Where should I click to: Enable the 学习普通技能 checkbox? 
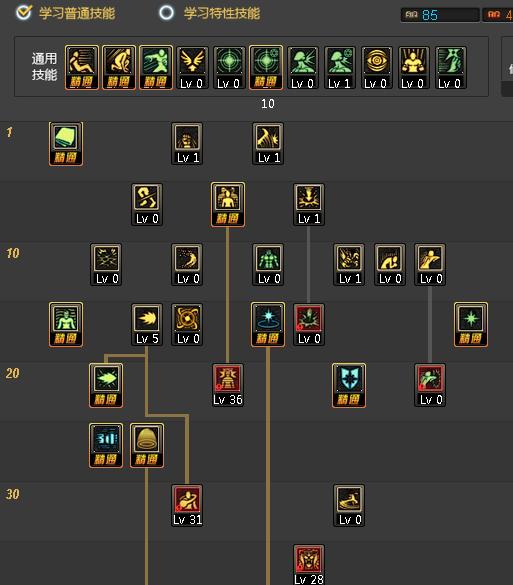[24, 12]
